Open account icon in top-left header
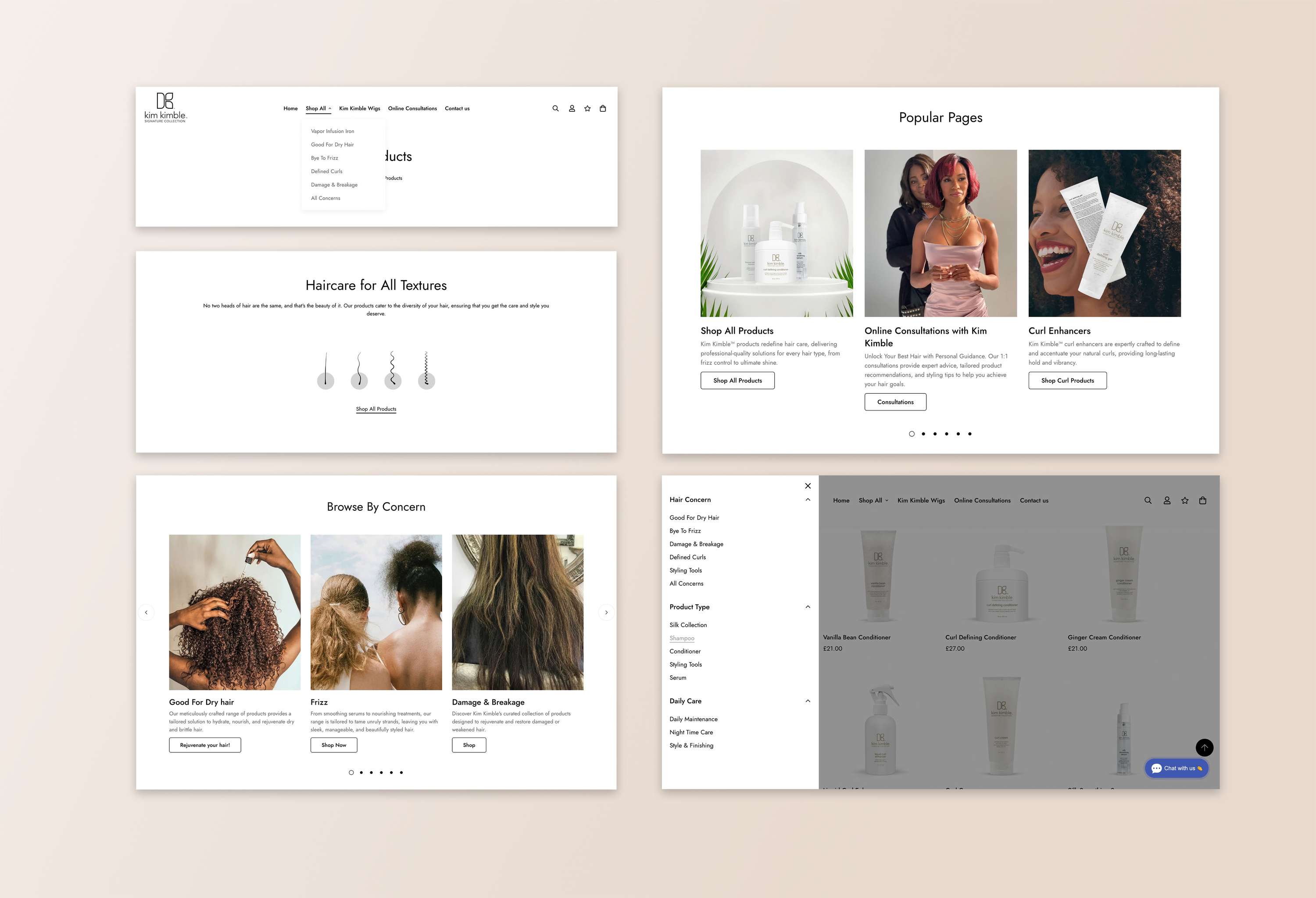The image size is (1316, 898). 572,109
